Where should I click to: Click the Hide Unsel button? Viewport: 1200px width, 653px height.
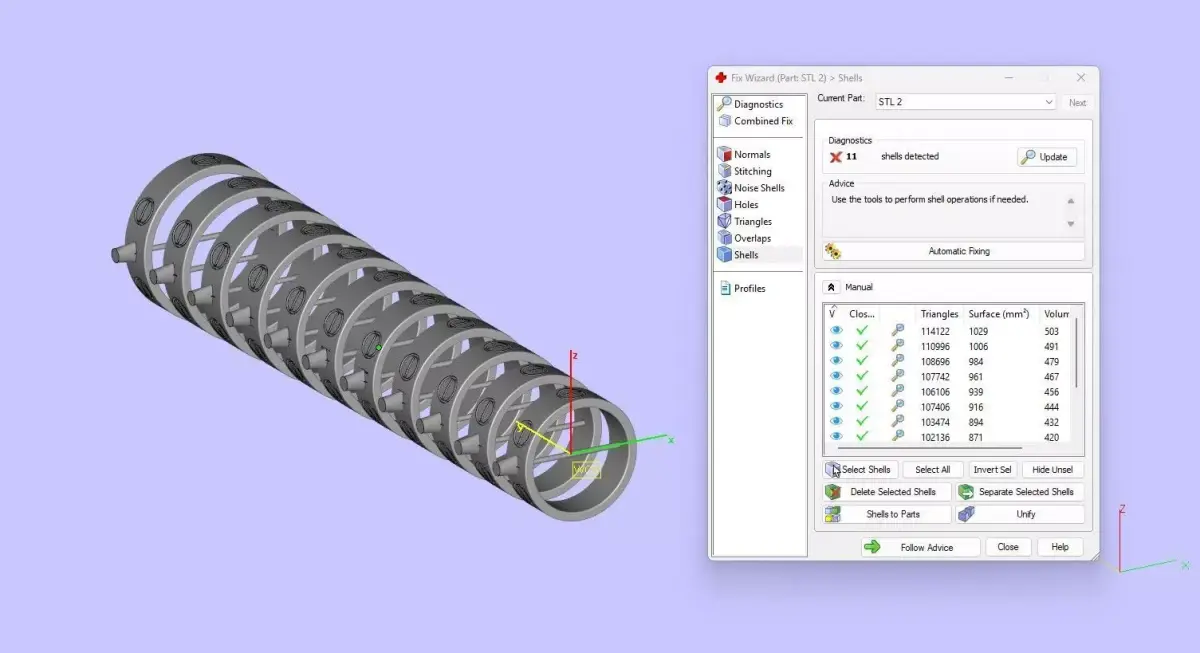pyautogui.click(x=1052, y=470)
